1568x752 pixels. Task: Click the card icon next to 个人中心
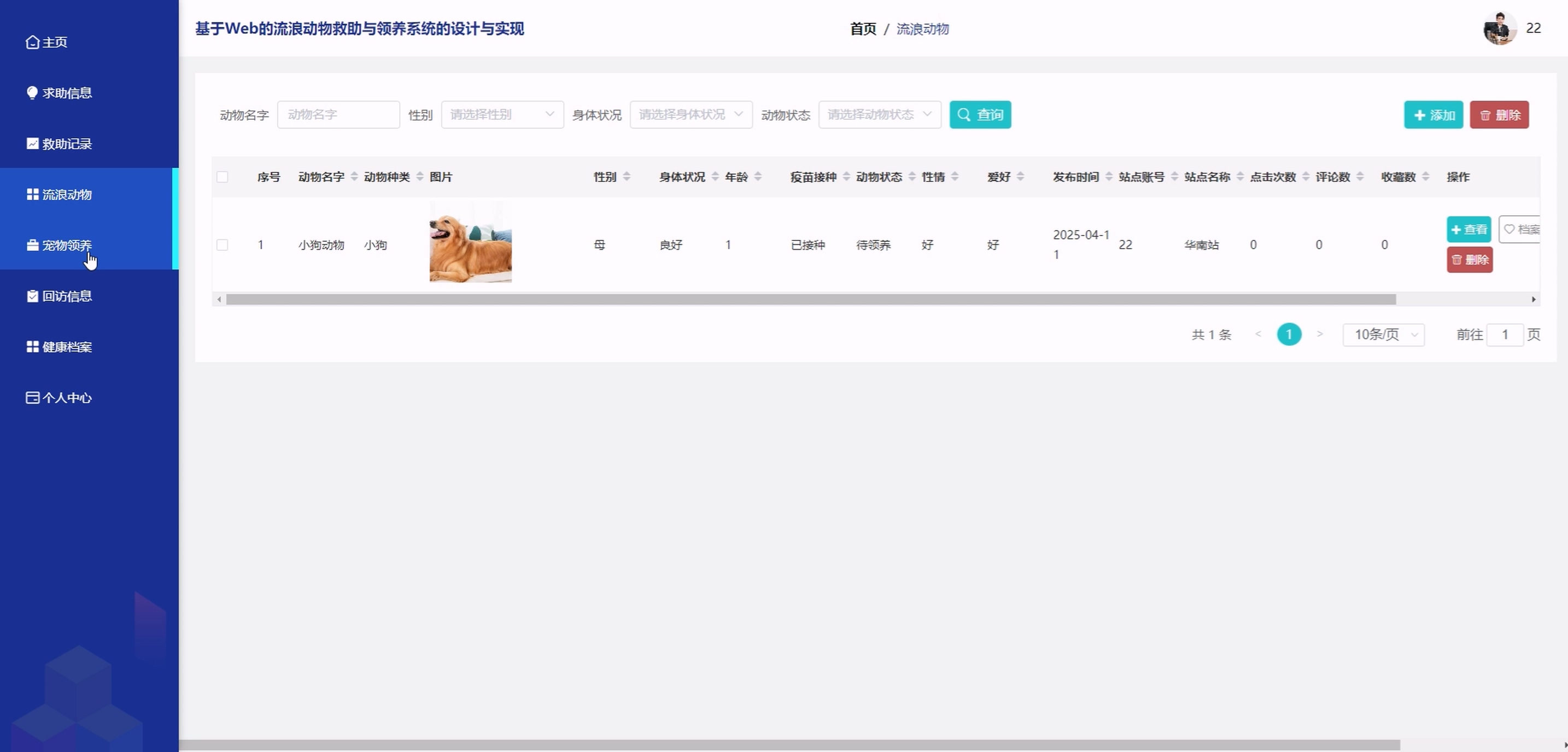[32, 398]
